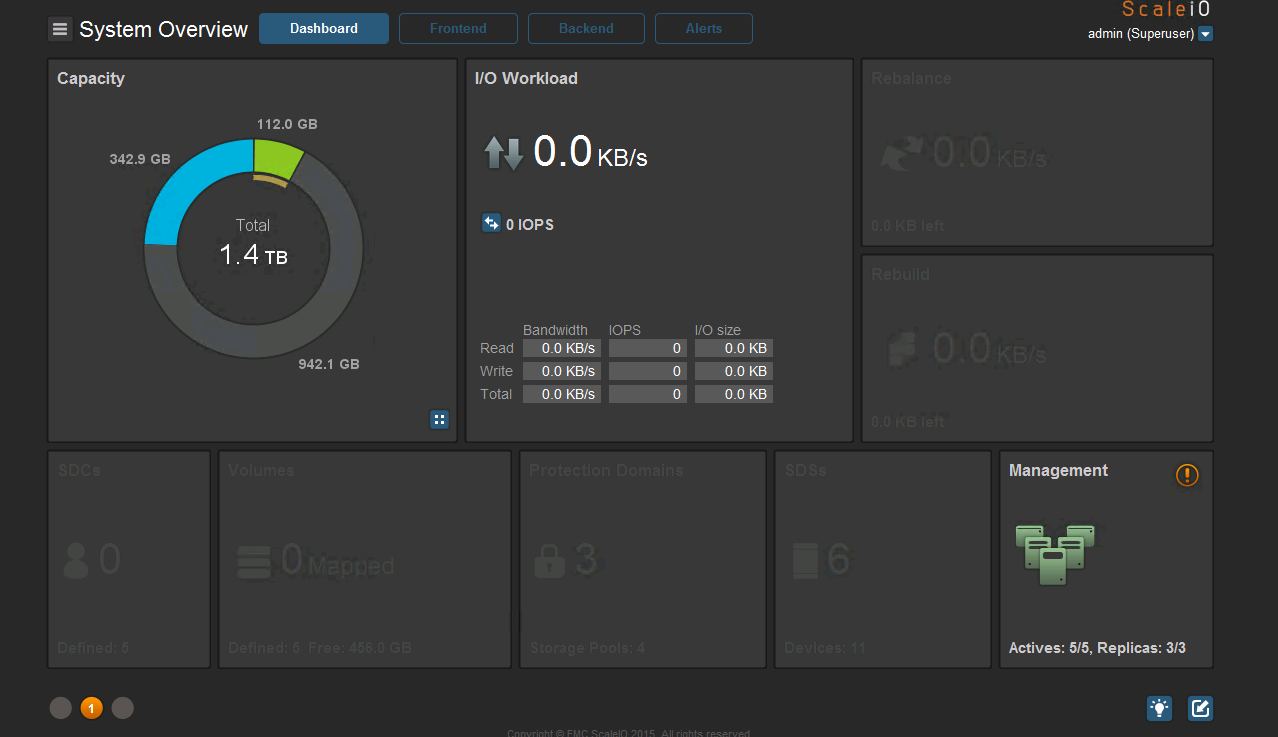Click the IOPS transfer icon in I/O Workload
This screenshot has width=1278, height=737.
pos(491,224)
